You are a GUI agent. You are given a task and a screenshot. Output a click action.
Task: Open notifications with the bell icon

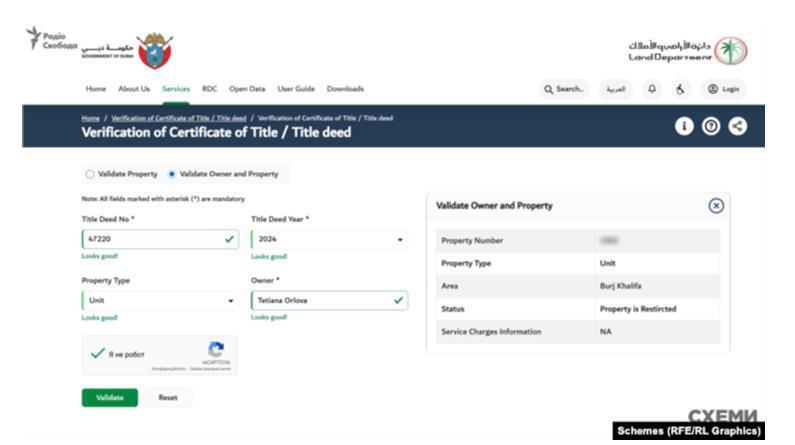[653, 89]
